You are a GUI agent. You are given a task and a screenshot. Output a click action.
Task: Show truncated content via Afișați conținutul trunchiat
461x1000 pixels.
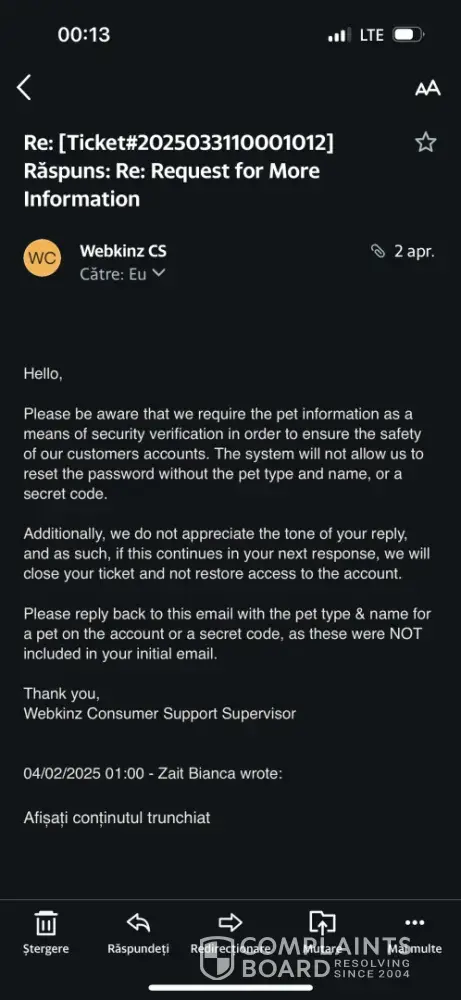tap(117, 818)
